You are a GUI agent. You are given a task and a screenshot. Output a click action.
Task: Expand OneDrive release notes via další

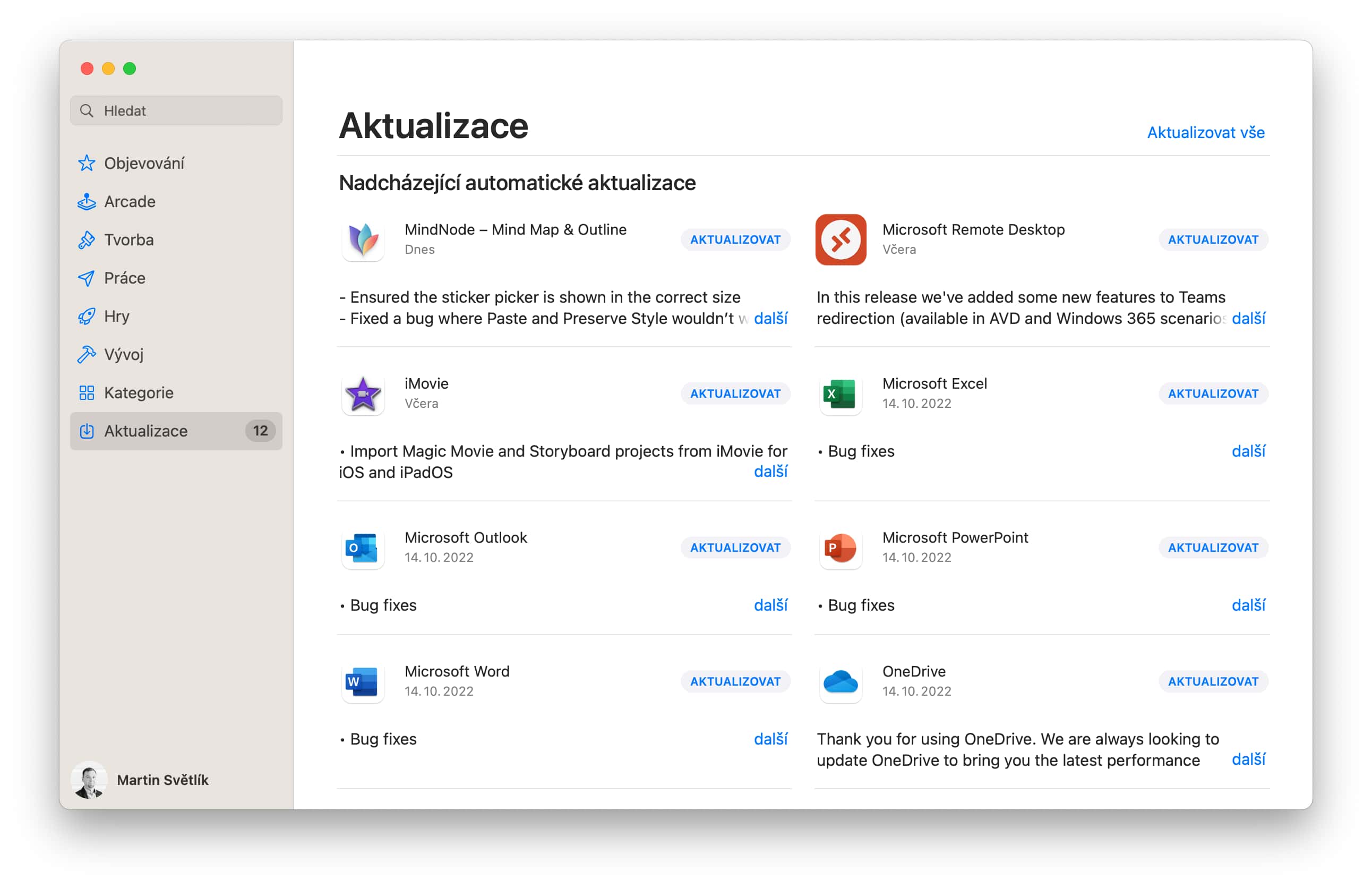click(1249, 759)
